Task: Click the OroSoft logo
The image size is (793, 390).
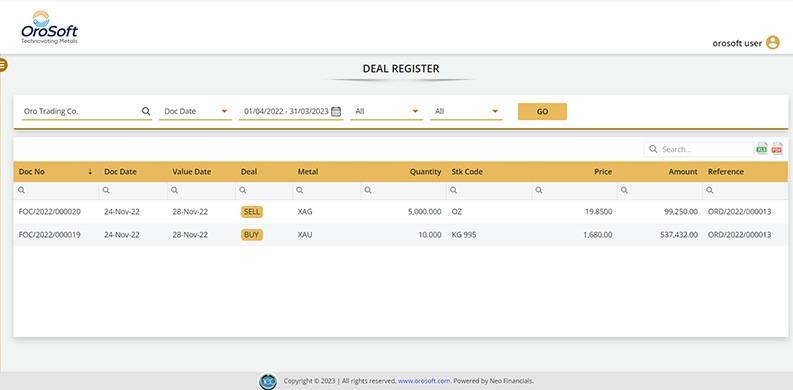Action: pos(49,27)
